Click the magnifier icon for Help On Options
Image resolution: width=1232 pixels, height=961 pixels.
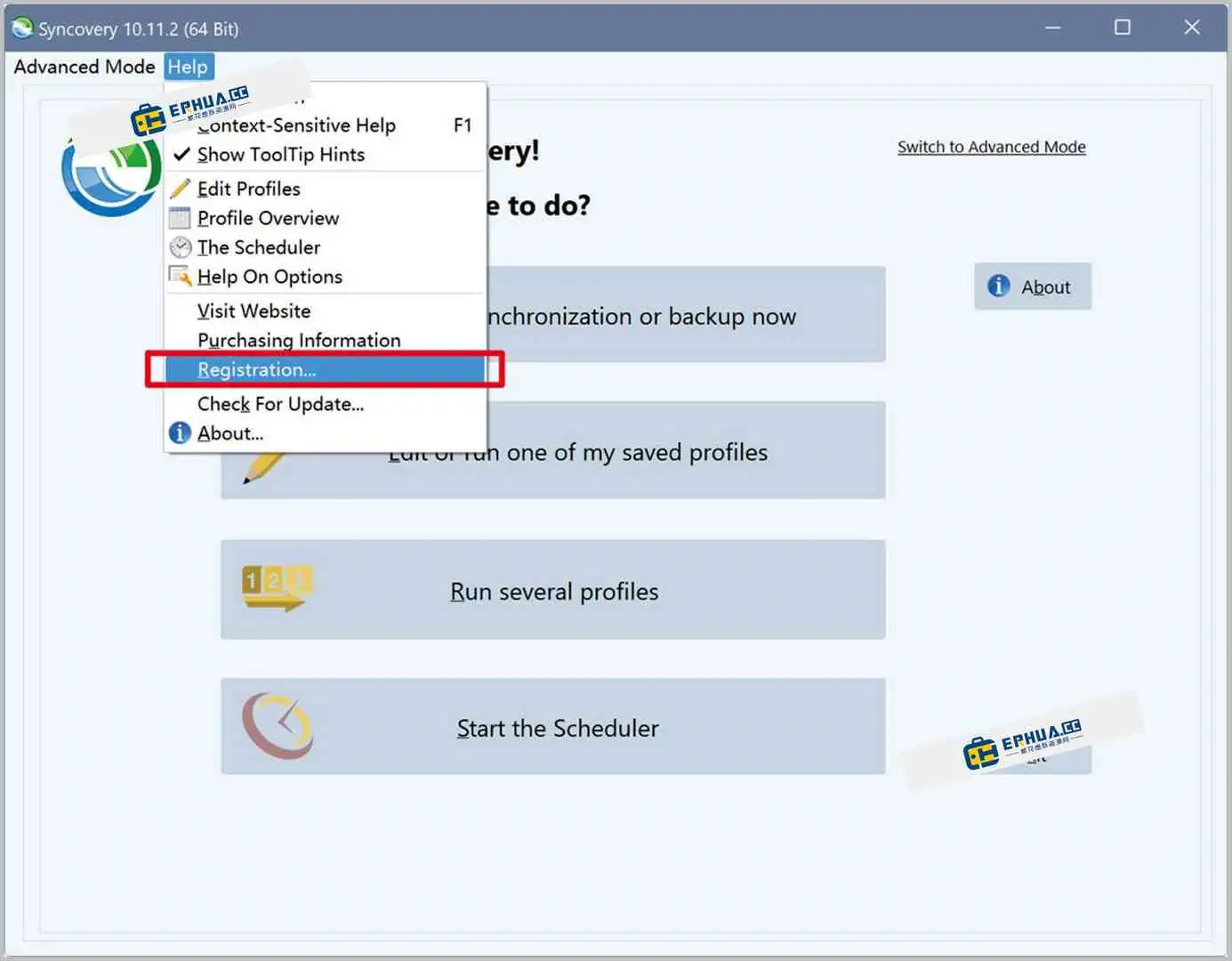coord(180,277)
